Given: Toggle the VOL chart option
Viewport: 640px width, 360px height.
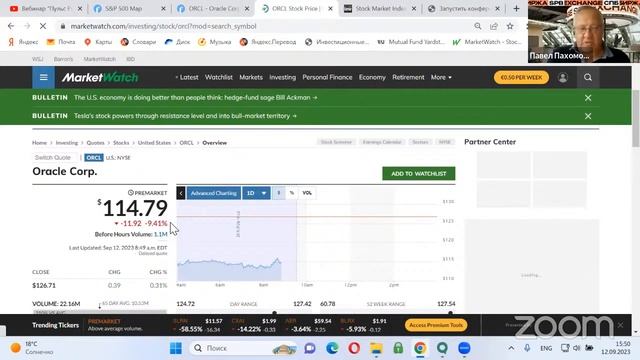Looking at the screenshot, I should 307,193.
